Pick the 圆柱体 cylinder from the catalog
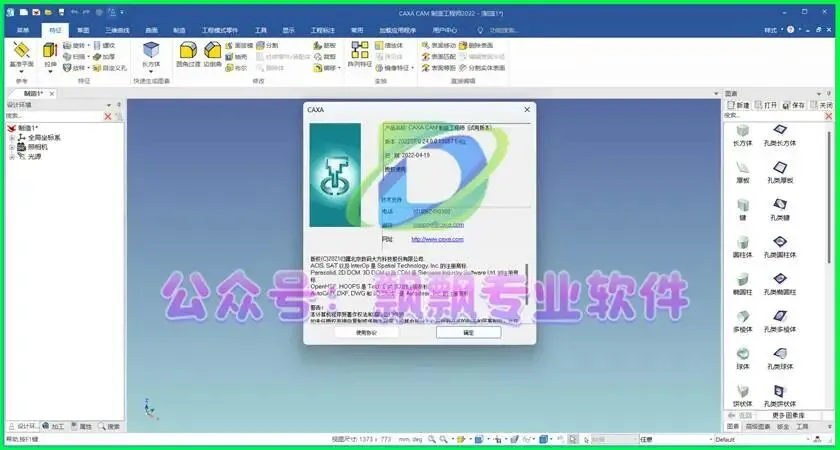The image size is (840, 450). click(x=742, y=247)
